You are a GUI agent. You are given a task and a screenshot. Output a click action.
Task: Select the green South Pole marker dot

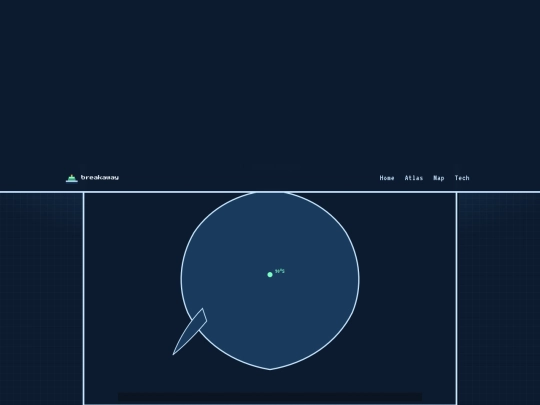pos(270,274)
